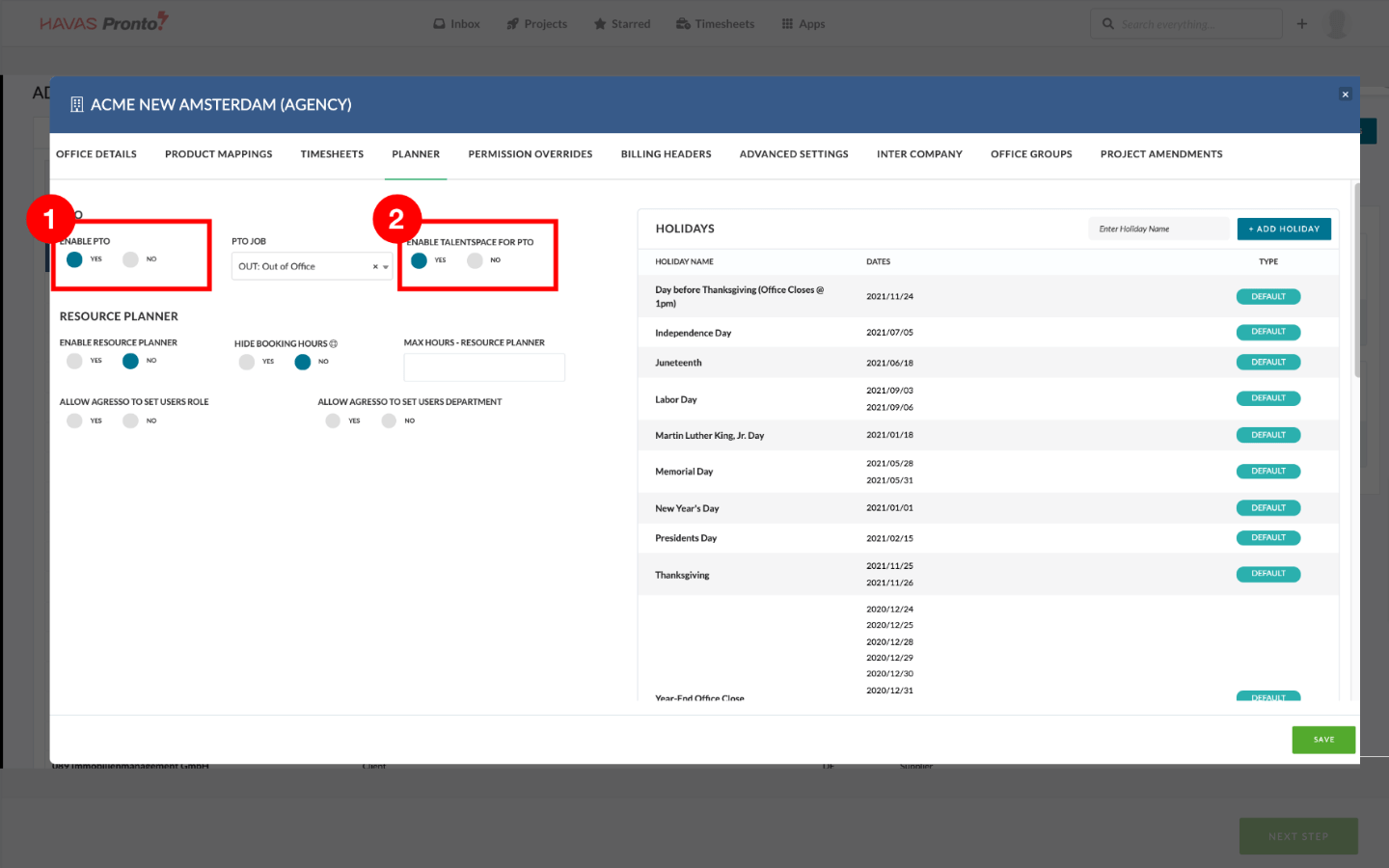Click the Search everything field
The width and height of the screenshot is (1389, 868).
point(1186,24)
